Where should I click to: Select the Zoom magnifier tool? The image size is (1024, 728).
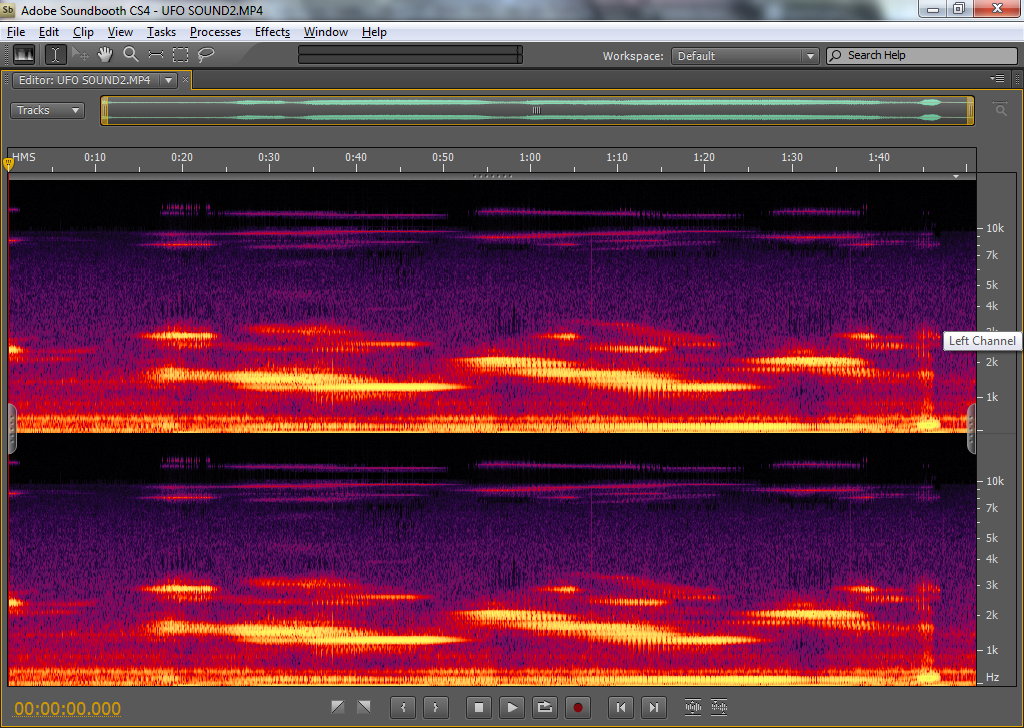pyautogui.click(x=130, y=55)
